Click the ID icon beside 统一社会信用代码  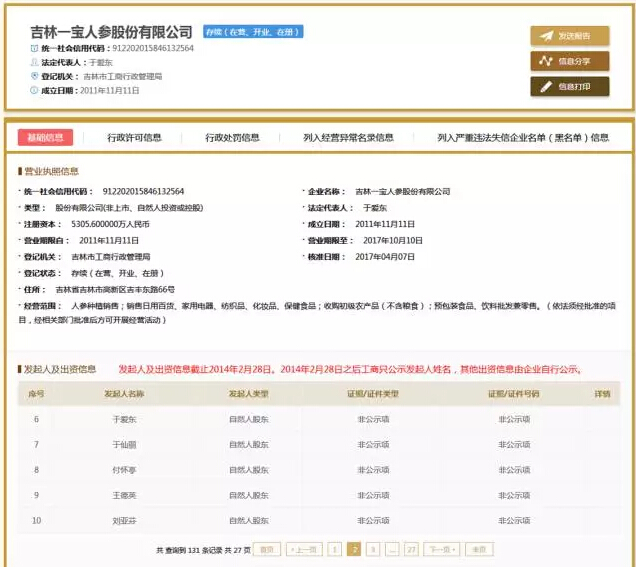[34, 48]
